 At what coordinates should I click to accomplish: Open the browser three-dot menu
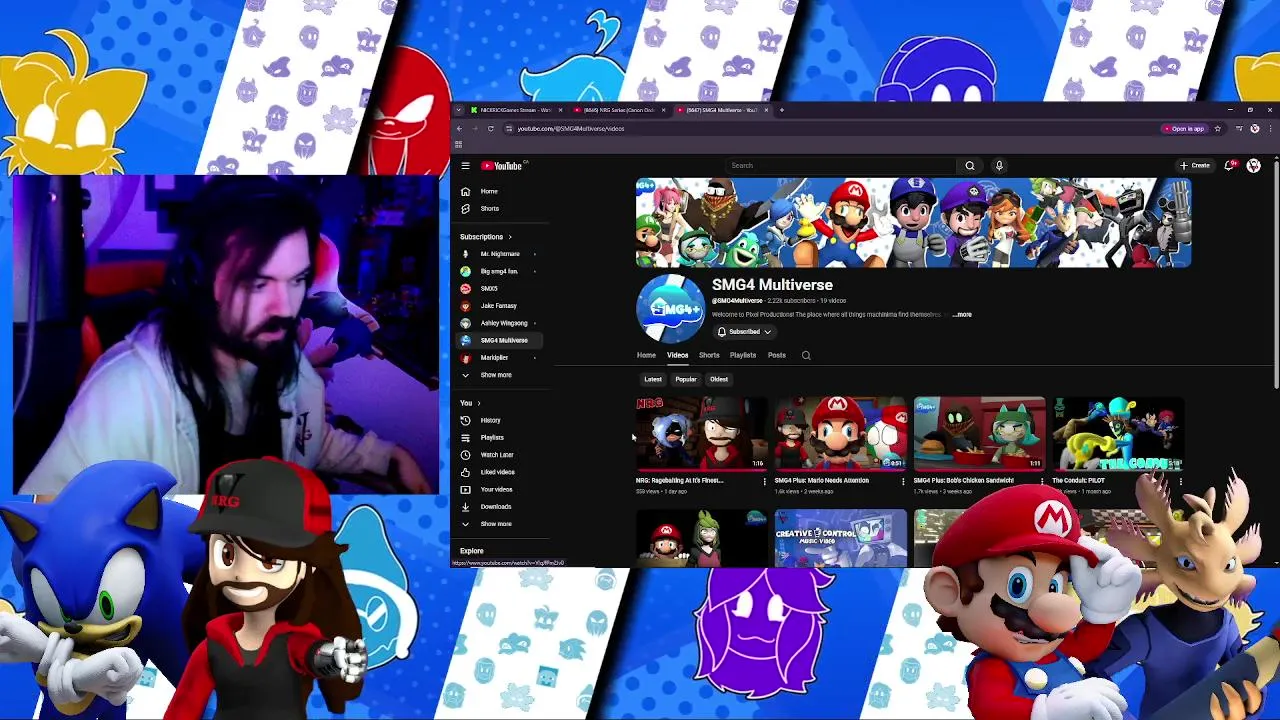pos(1269,129)
